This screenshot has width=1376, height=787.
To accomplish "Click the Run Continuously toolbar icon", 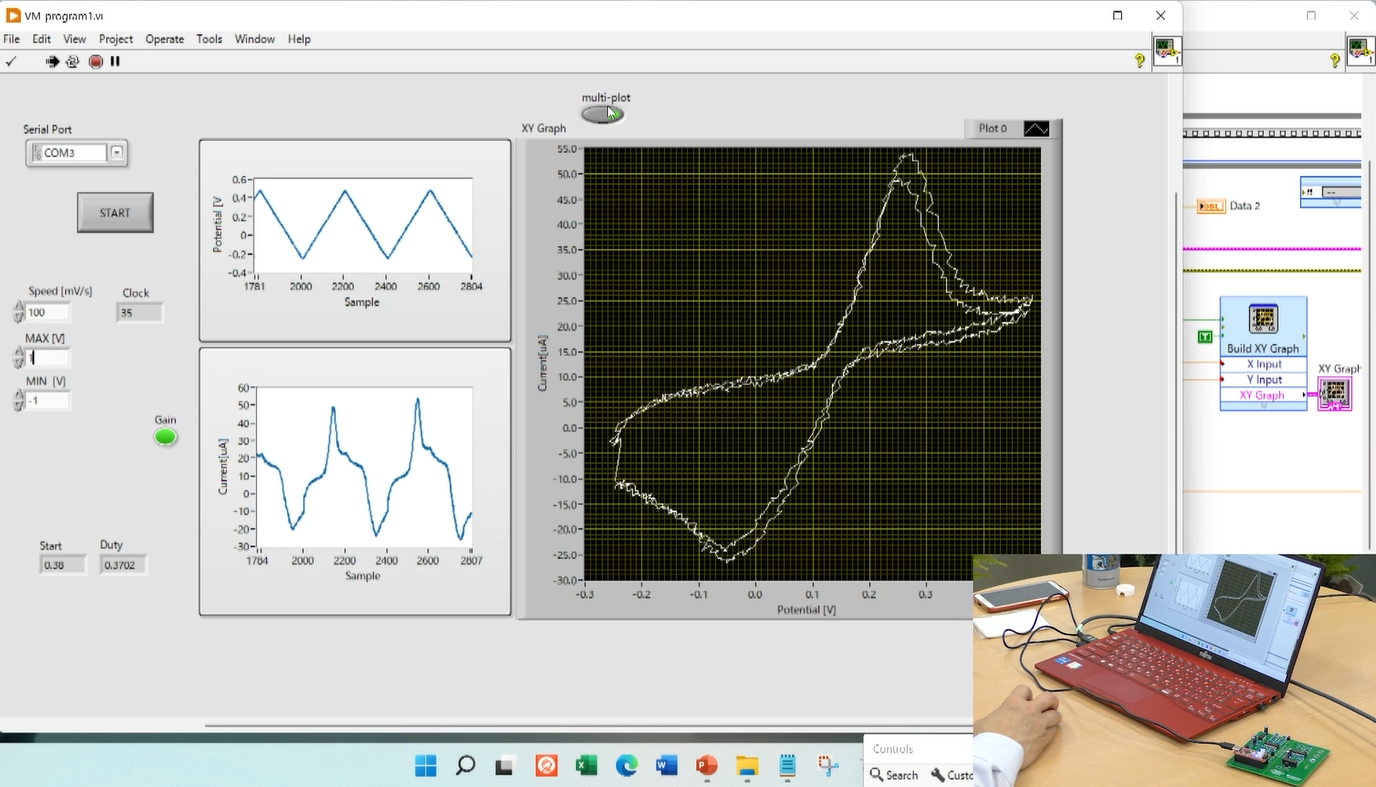I will coord(72,62).
